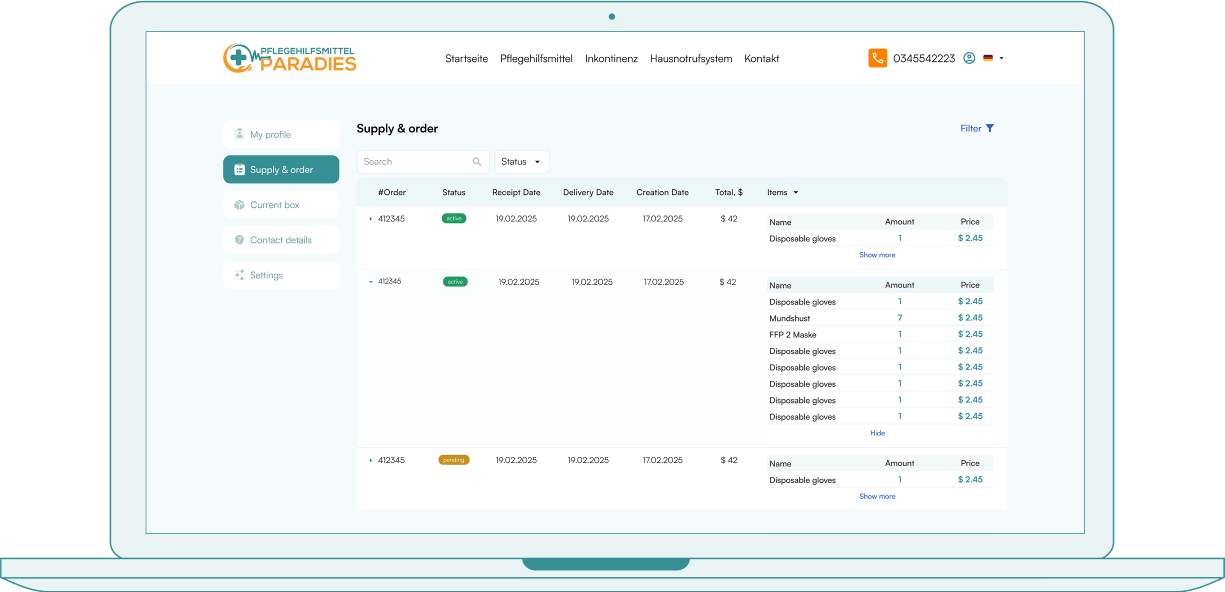Click Hide under expanded item list
This screenshot has width=1225, height=592.
(877, 433)
